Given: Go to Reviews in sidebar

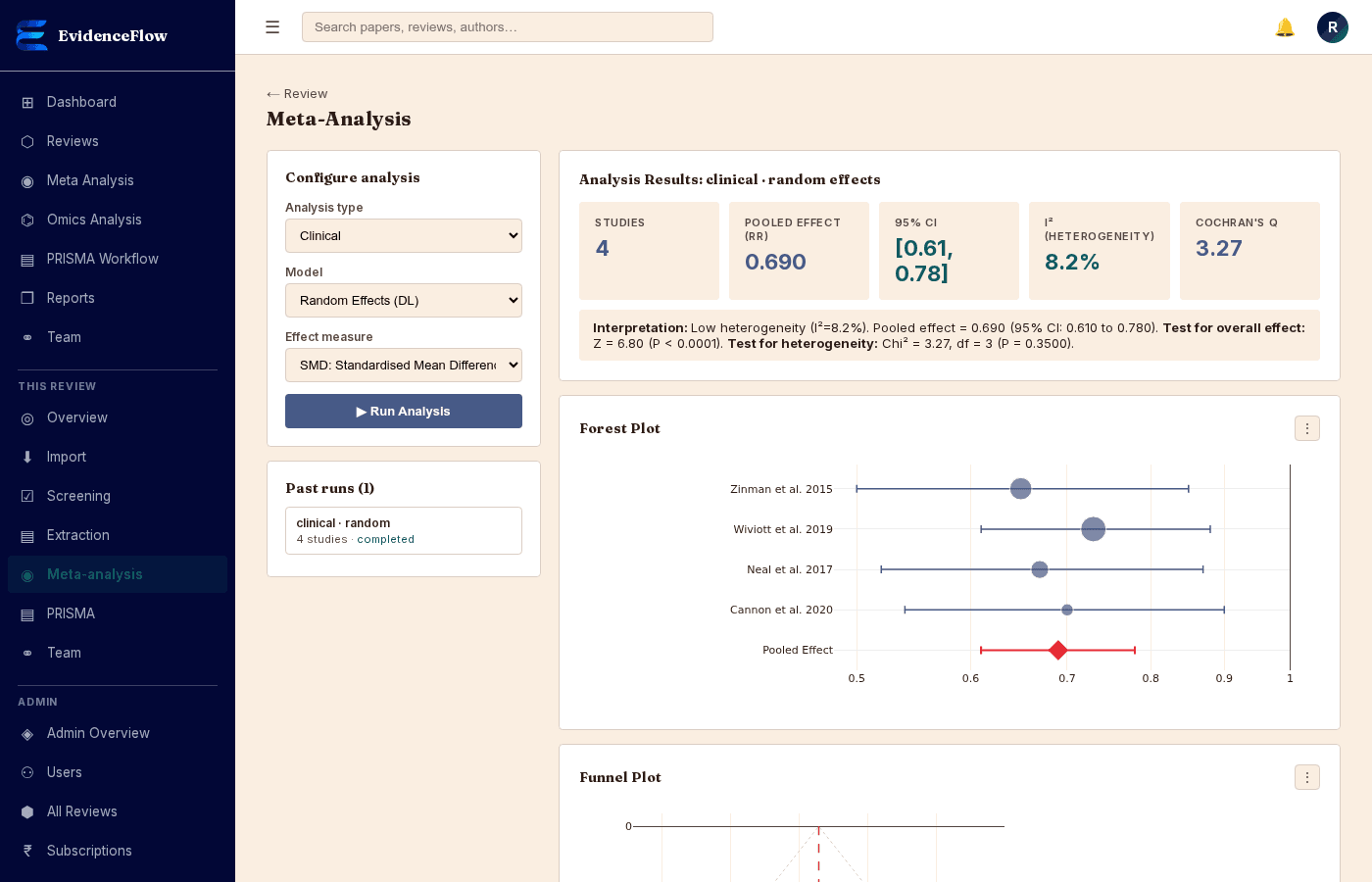Looking at the screenshot, I should click(118, 141).
